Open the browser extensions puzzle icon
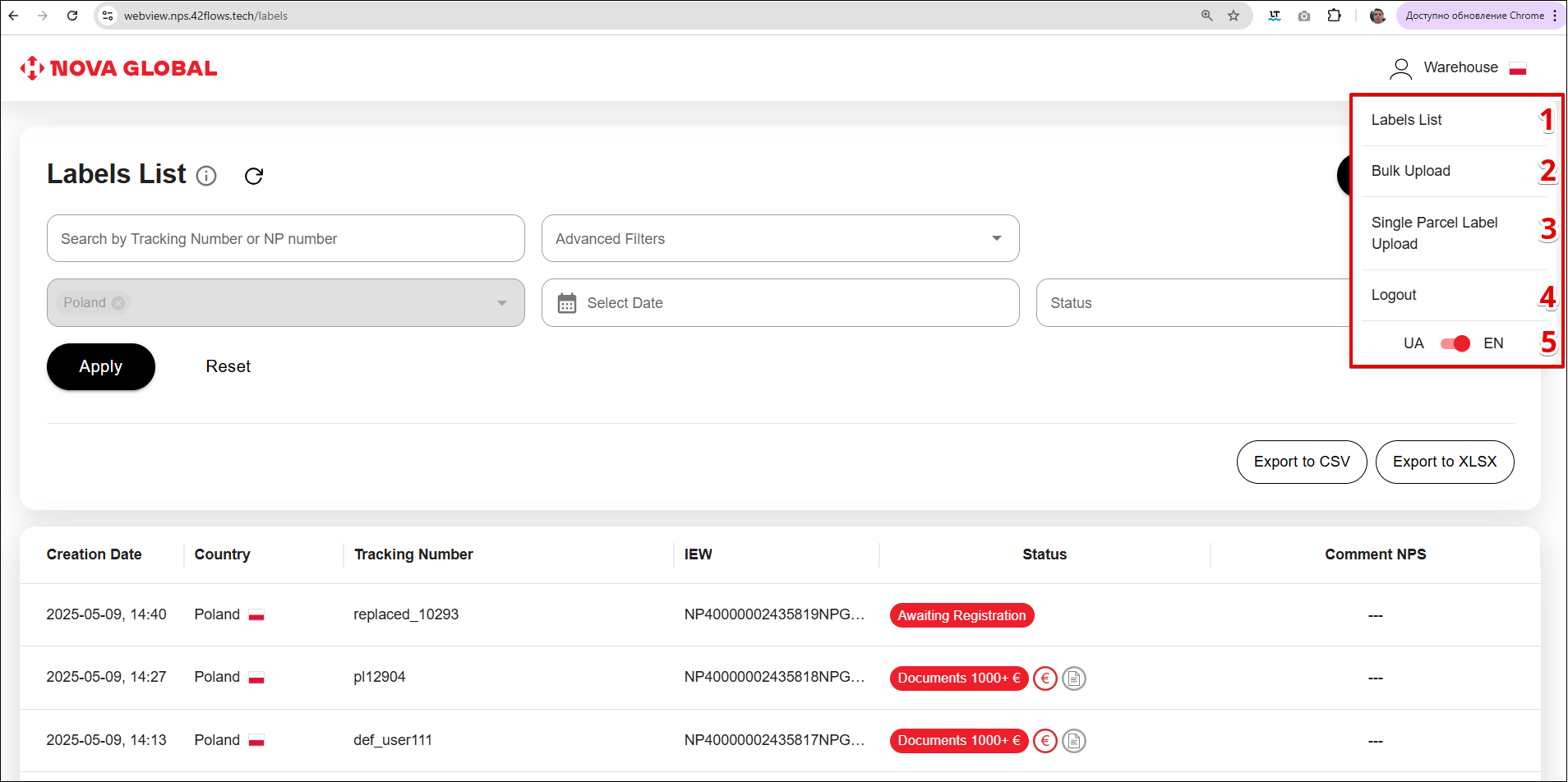The image size is (1568, 782). pyautogui.click(x=1334, y=16)
